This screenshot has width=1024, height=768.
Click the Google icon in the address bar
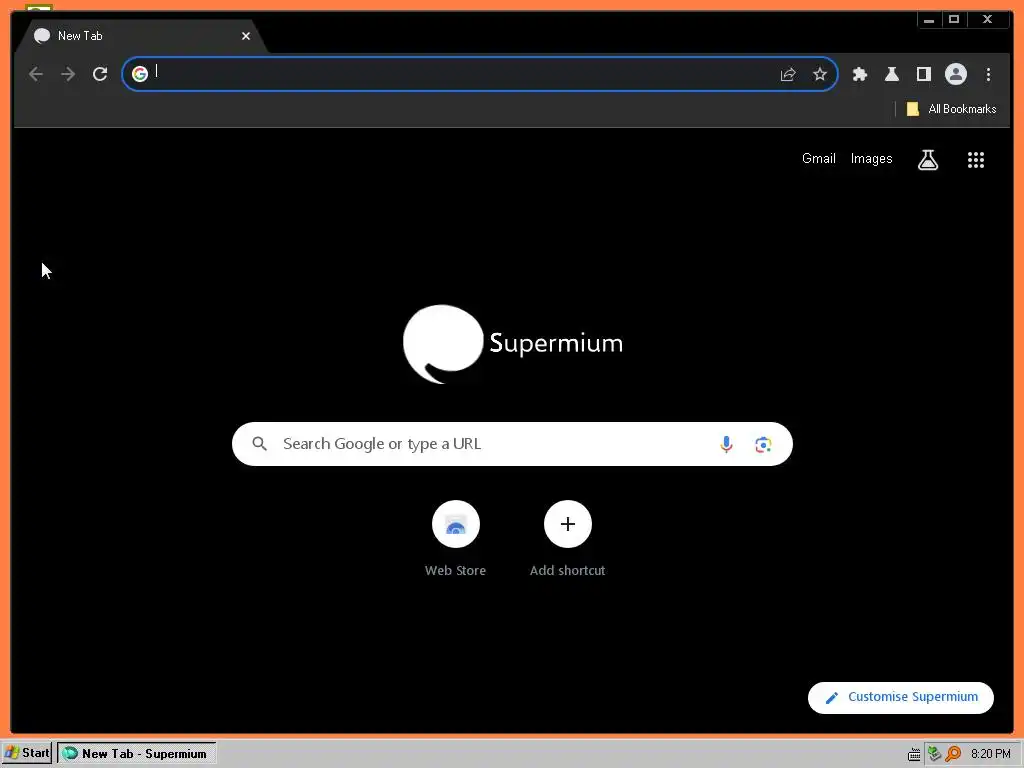point(140,74)
